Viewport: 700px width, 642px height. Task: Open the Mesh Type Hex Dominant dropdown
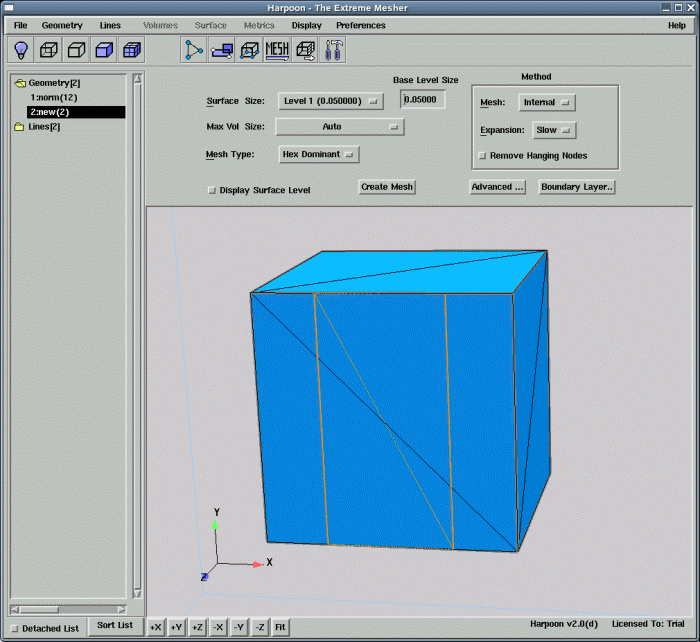319,154
